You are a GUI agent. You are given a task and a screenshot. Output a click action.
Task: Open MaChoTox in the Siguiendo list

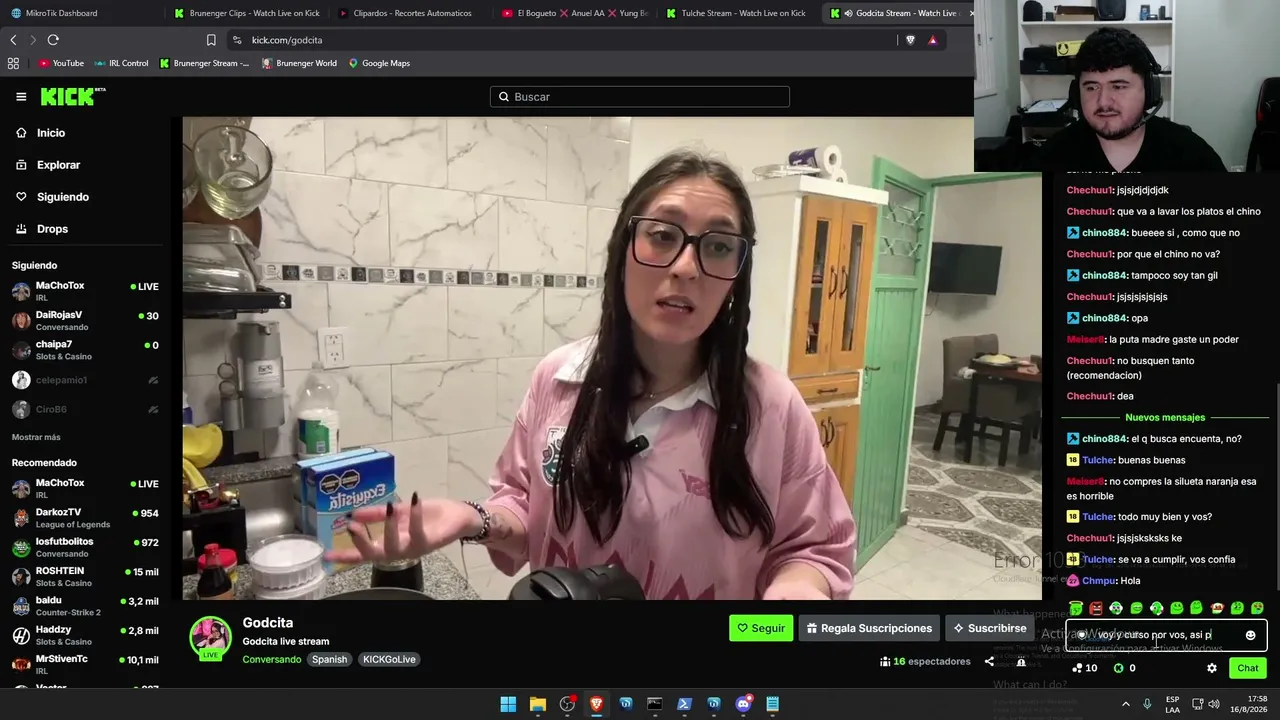(85, 291)
